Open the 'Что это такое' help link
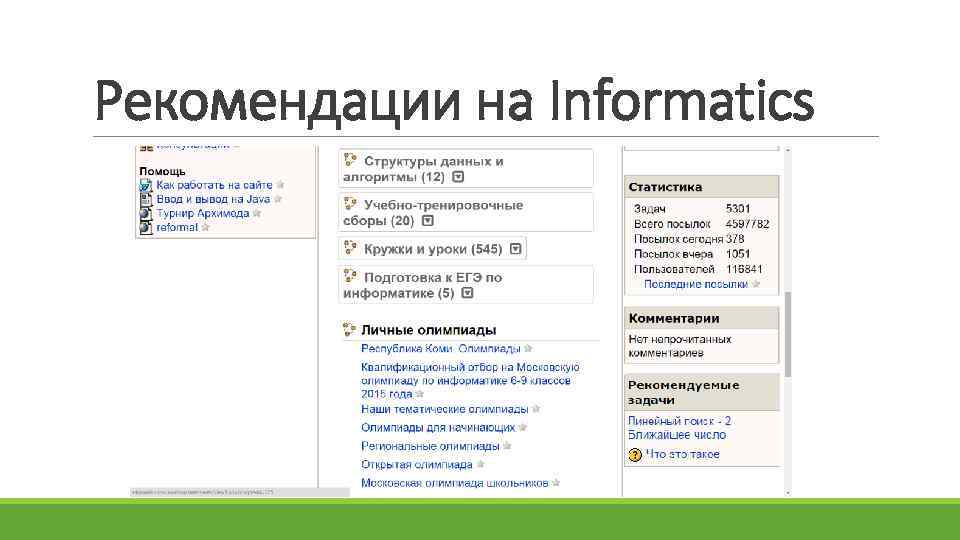The width and height of the screenshot is (960, 540). click(683, 454)
